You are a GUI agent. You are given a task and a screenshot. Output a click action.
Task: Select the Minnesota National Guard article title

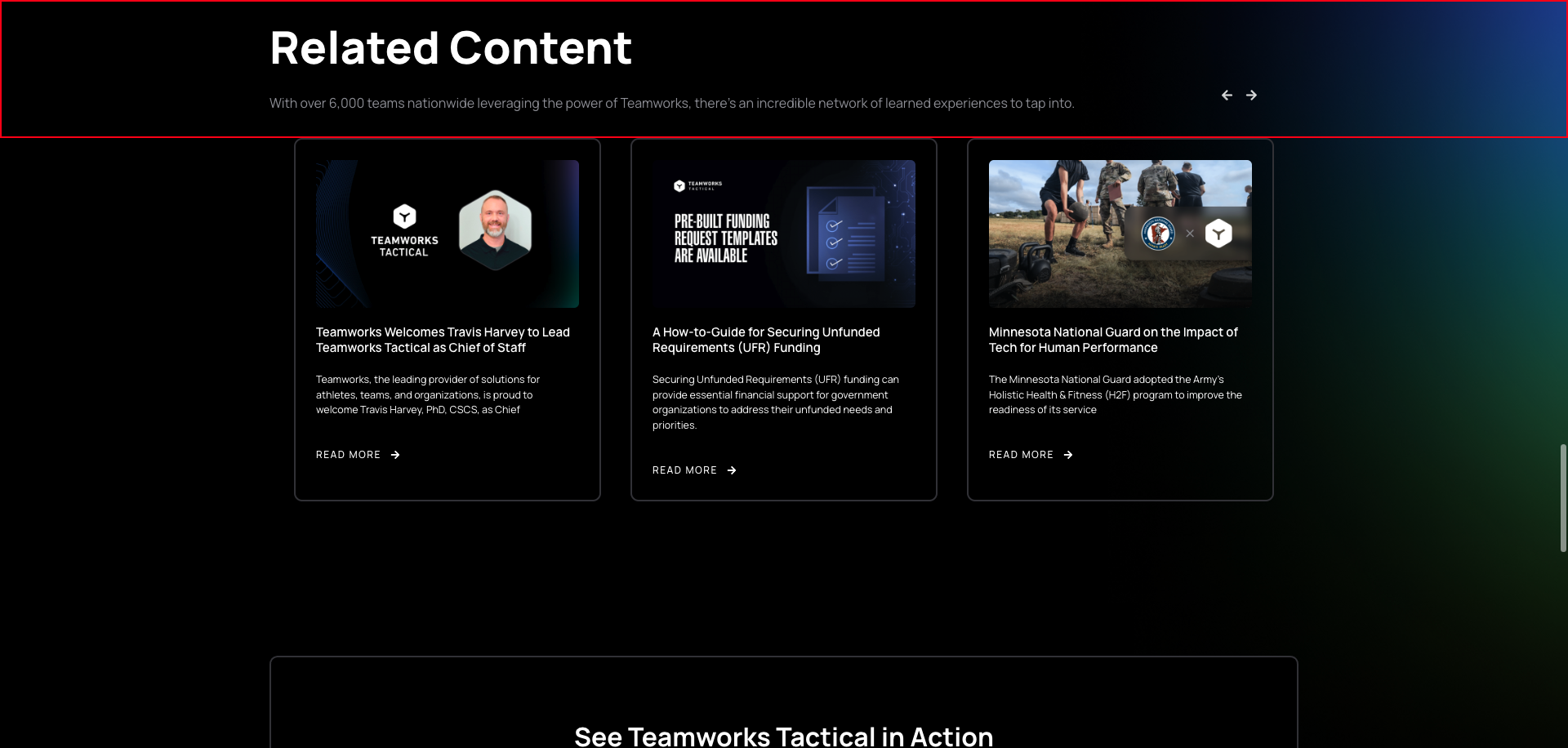point(1112,340)
